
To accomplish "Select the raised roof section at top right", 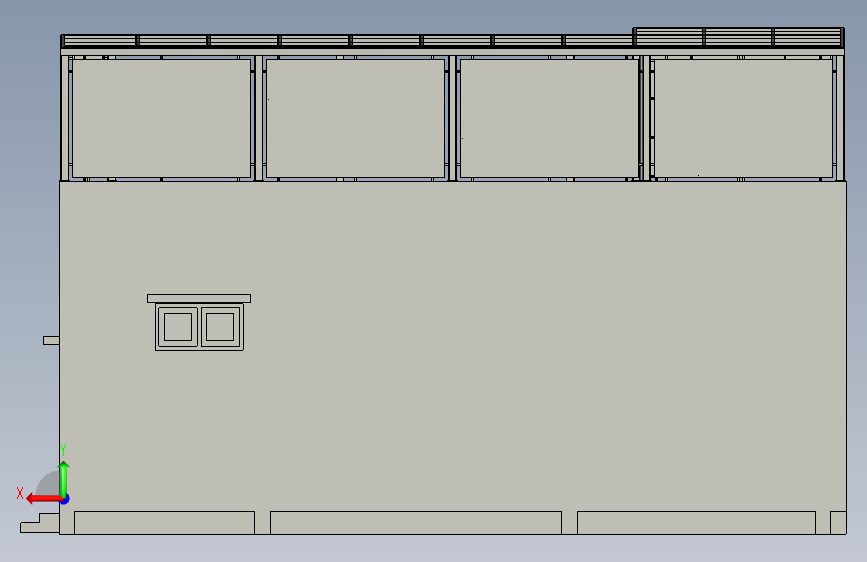I will click(739, 37).
